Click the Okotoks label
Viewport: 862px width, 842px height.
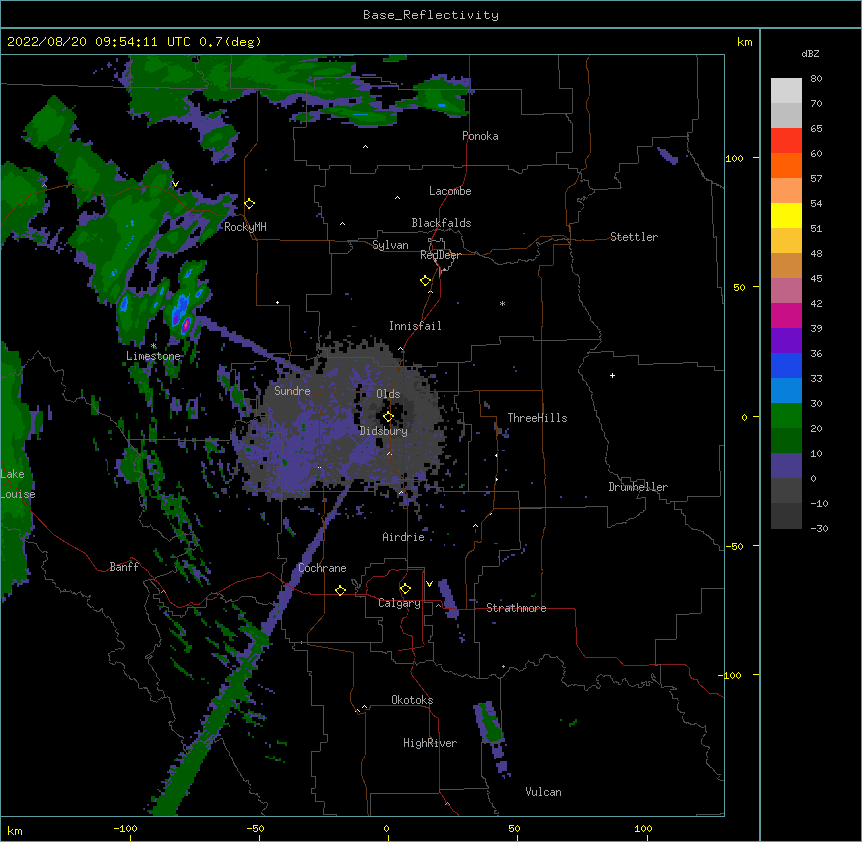click(x=412, y=700)
